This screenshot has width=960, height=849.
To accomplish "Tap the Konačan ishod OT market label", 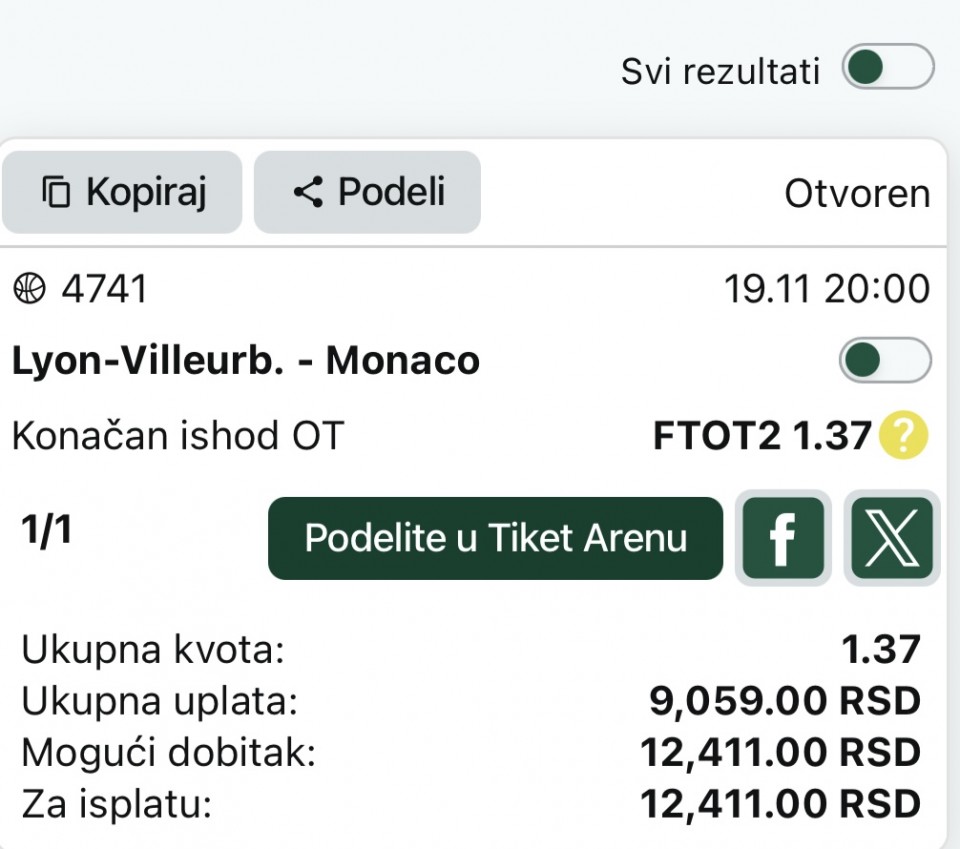I will [177, 436].
